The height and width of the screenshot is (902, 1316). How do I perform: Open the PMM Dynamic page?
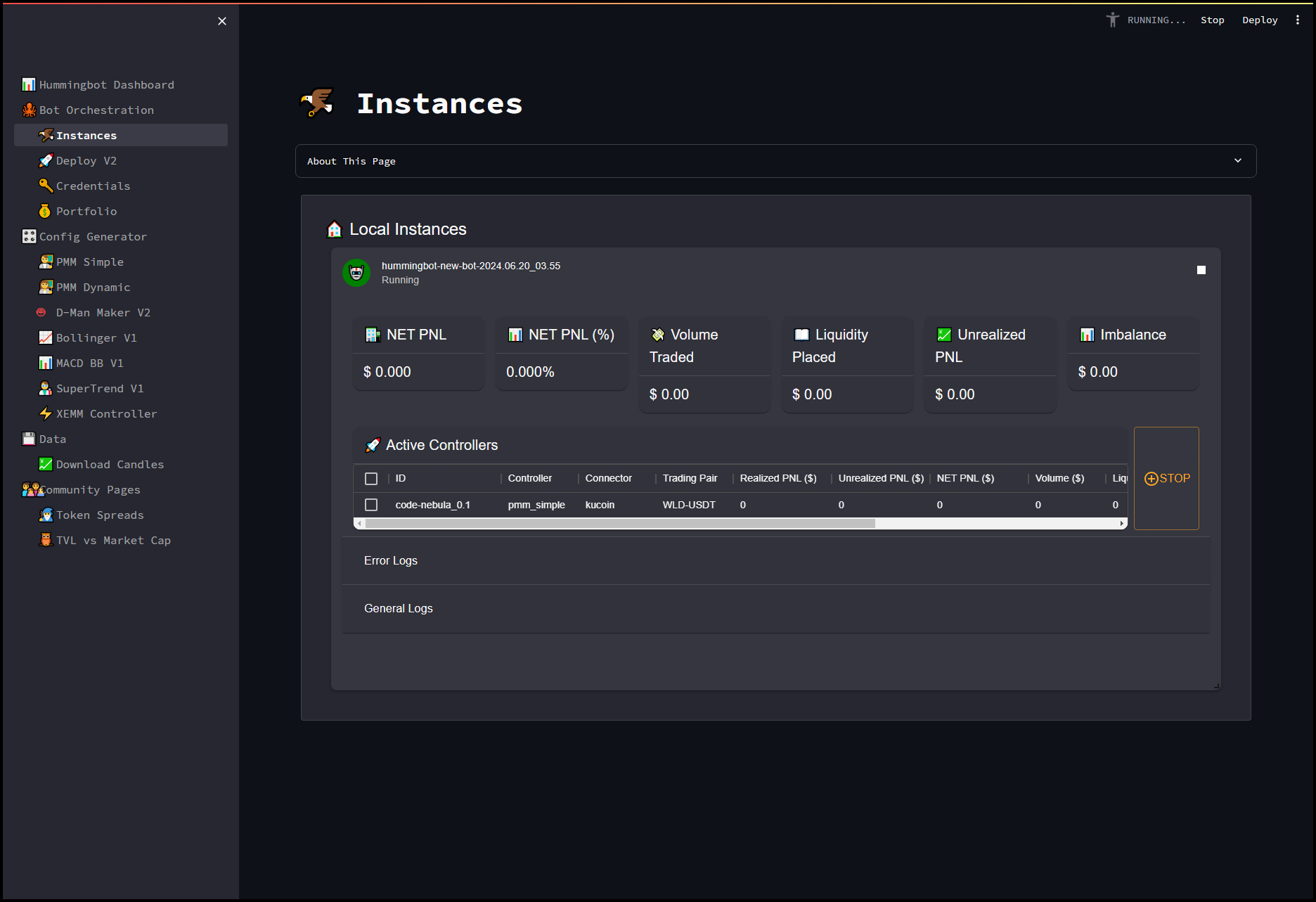click(x=93, y=287)
